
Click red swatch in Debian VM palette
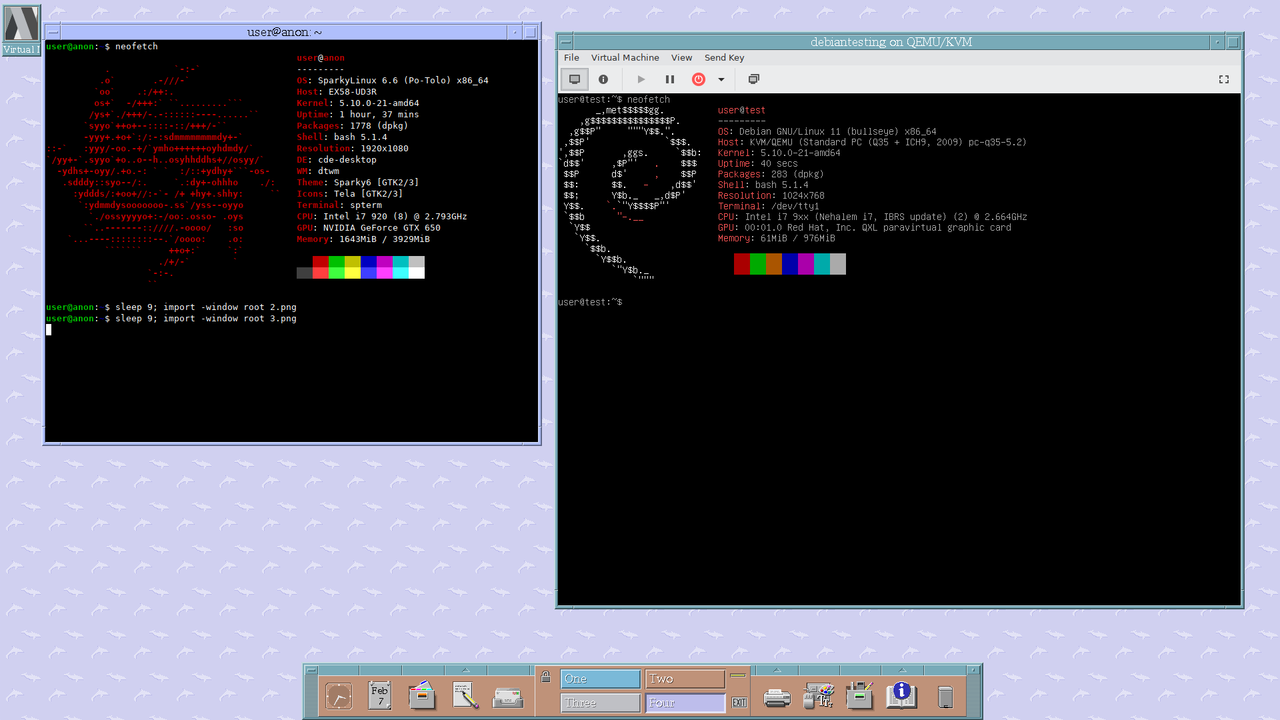coord(742,263)
